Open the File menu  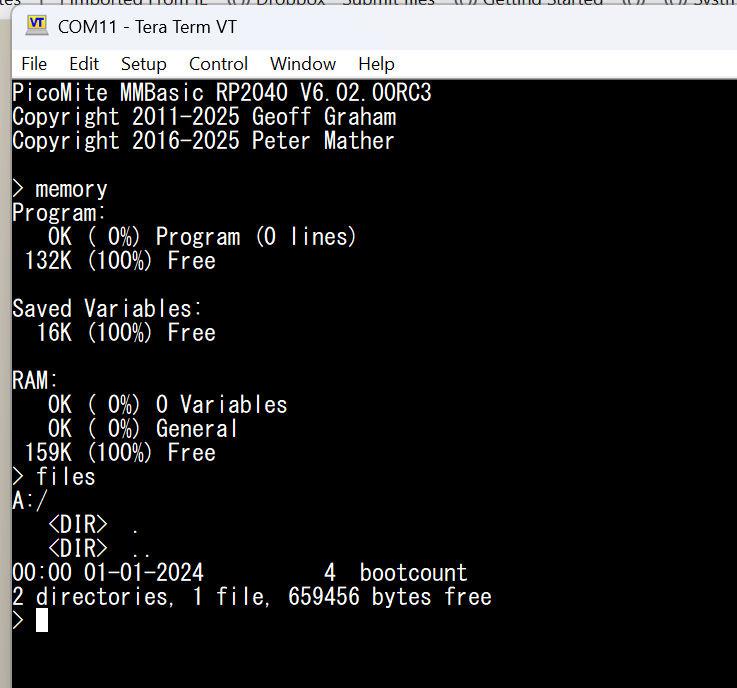coord(34,64)
